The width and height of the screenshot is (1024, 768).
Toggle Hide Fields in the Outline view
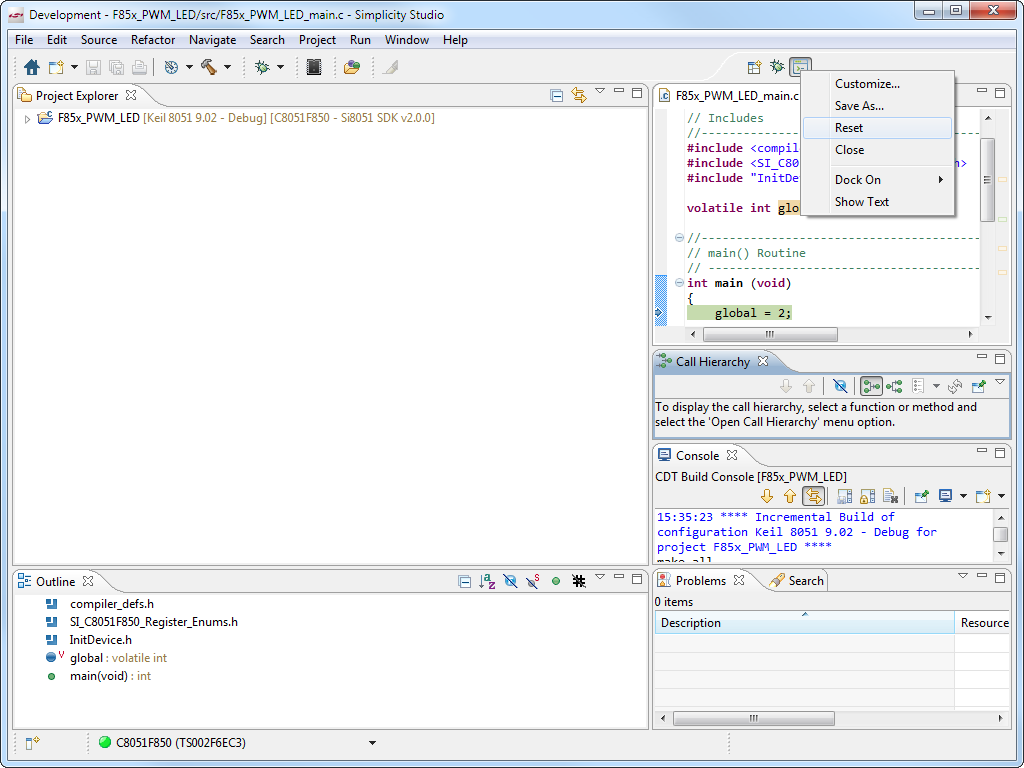coord(510,581)
